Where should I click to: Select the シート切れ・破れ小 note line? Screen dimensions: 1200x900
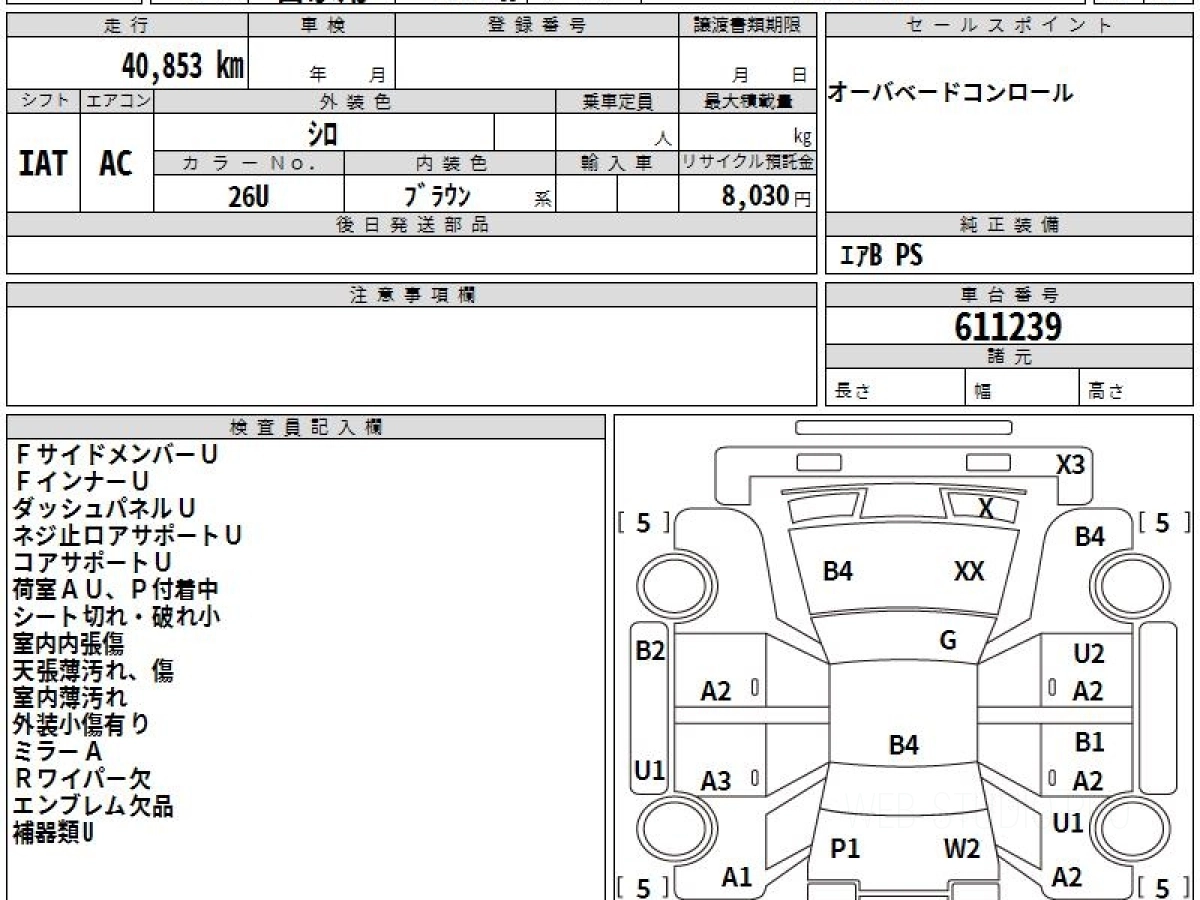(116, 617)
